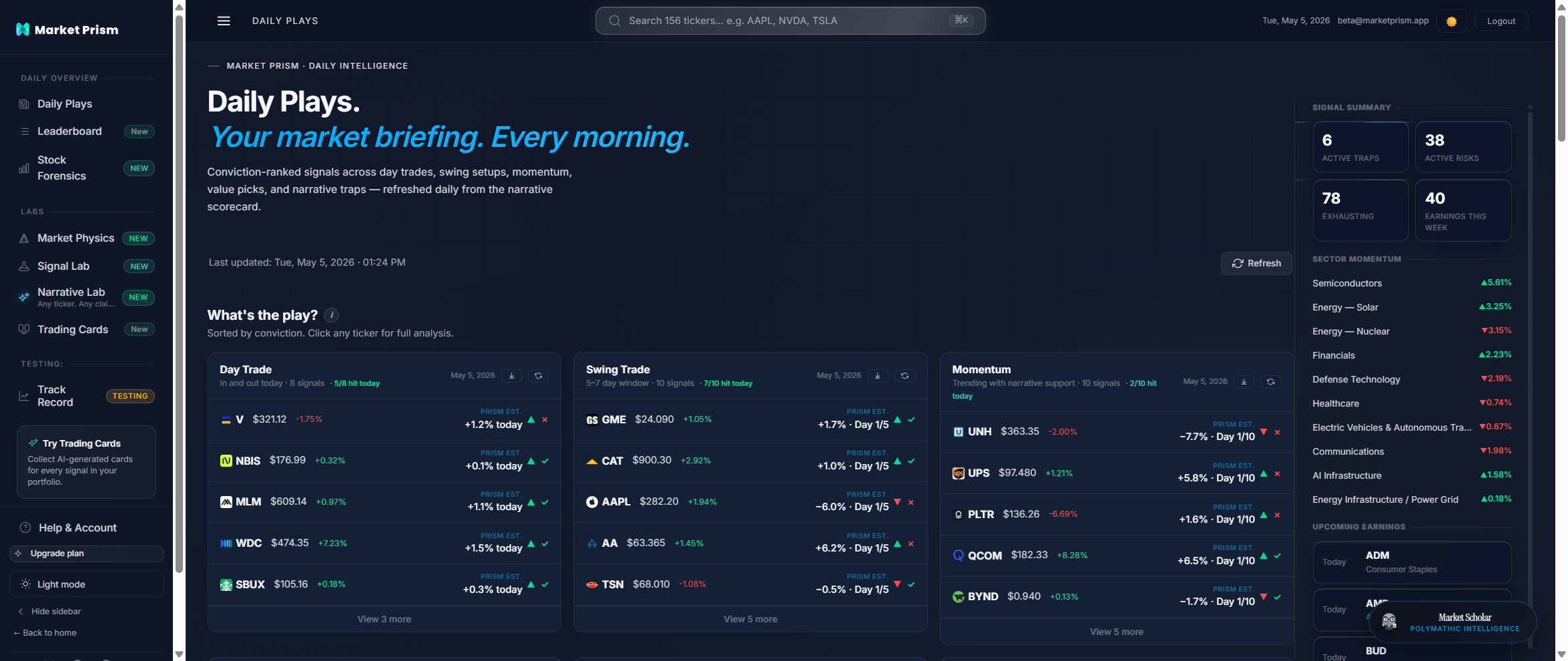Select Semiconductors sector momentum row
This screenshot has width=1568, height=661.
click(1412, 283)
